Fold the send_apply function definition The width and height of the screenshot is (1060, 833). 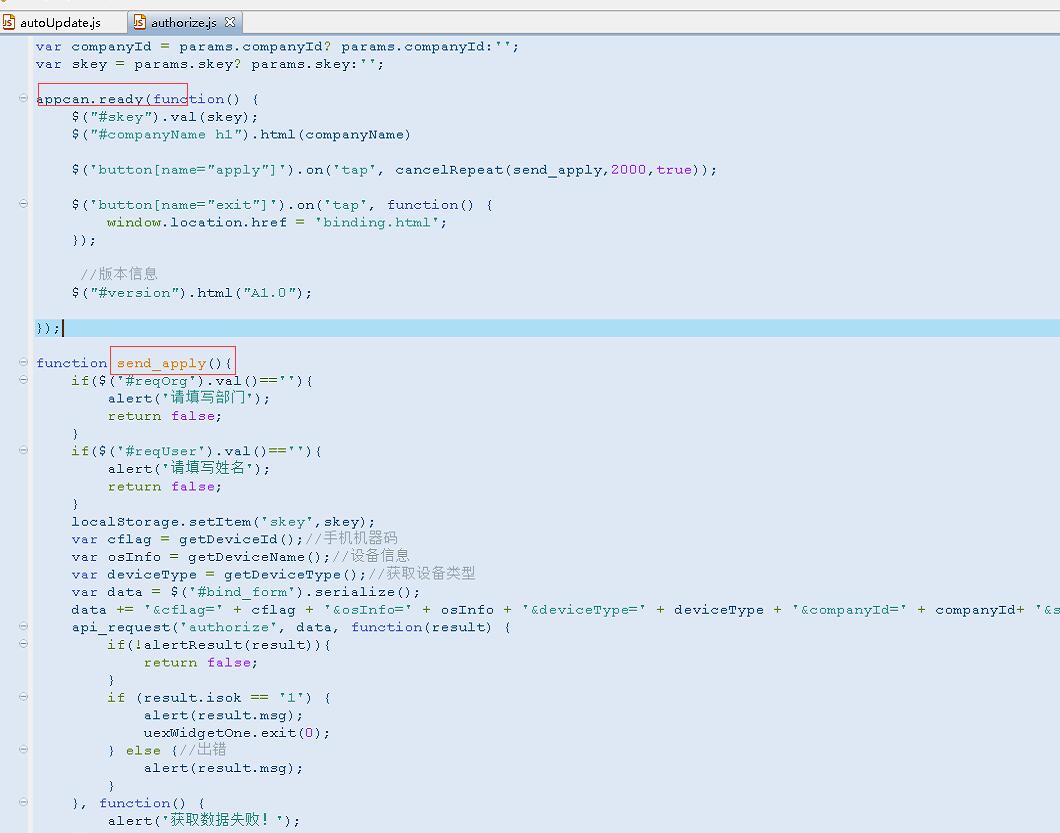pos(23,362)
